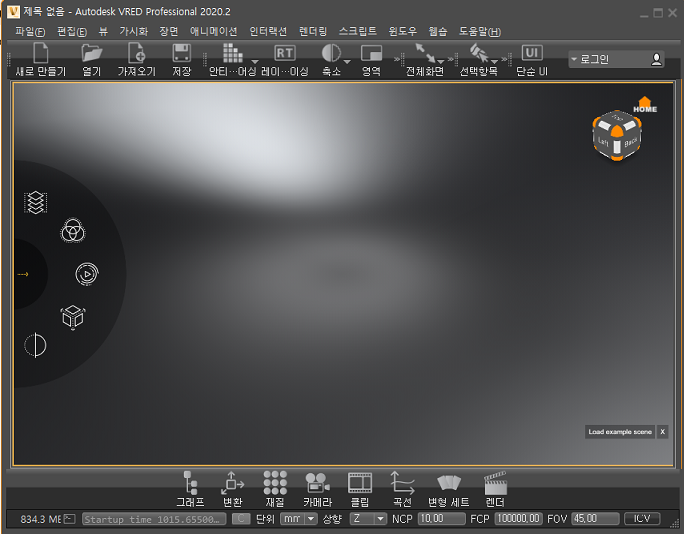Click the stacked layers icon in the radial menu
The width and height of the screenshot is (684, 534).
35,203
